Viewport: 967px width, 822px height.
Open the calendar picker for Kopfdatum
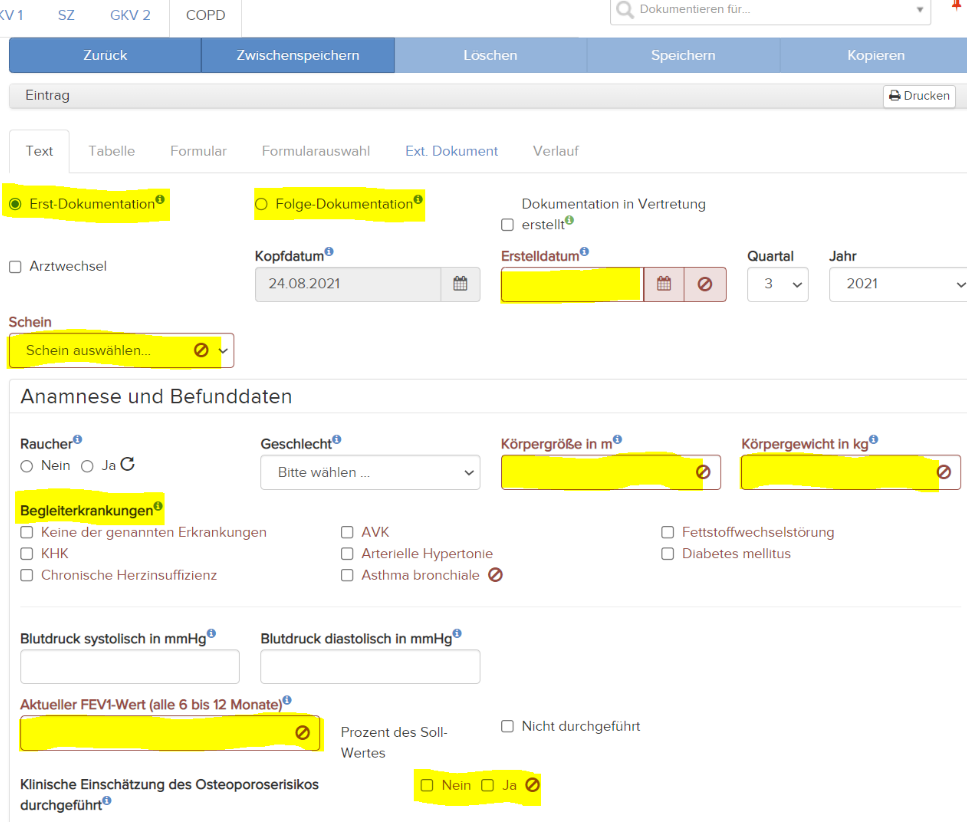click(x=460, y=284)
